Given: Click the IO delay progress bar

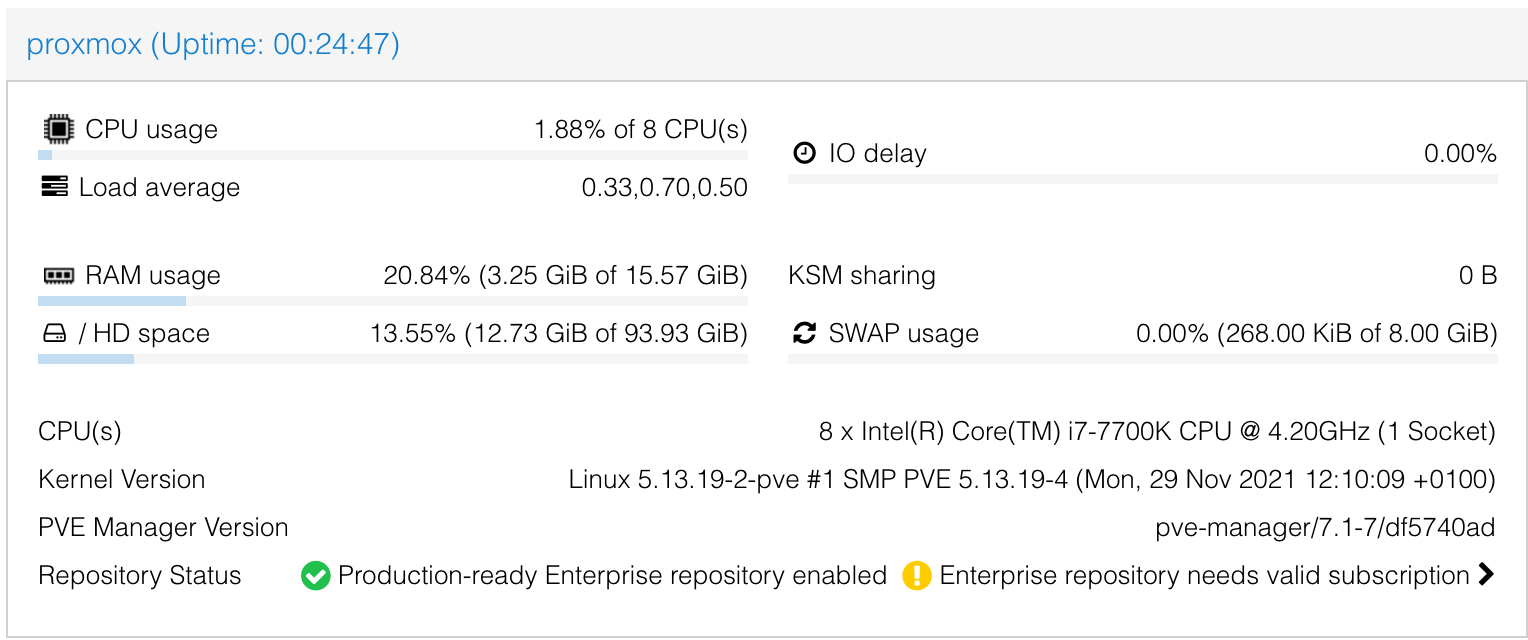Looking at the screenshot, I should (1143, 179).
